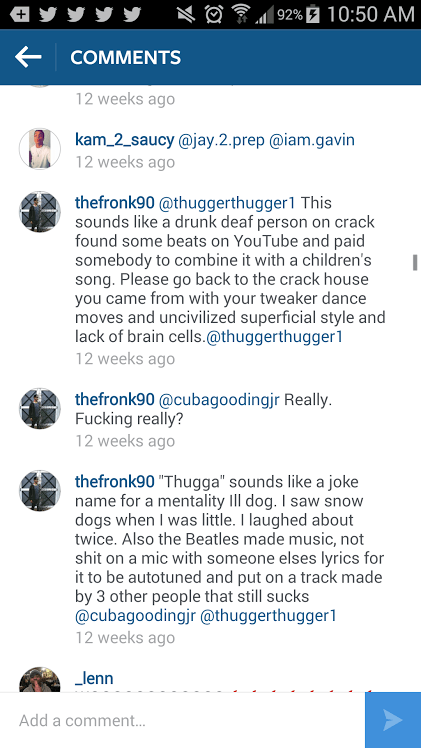The image size is (421, 748).
Task: Open the @jay.2.prep mention
Action: point(221,140)
